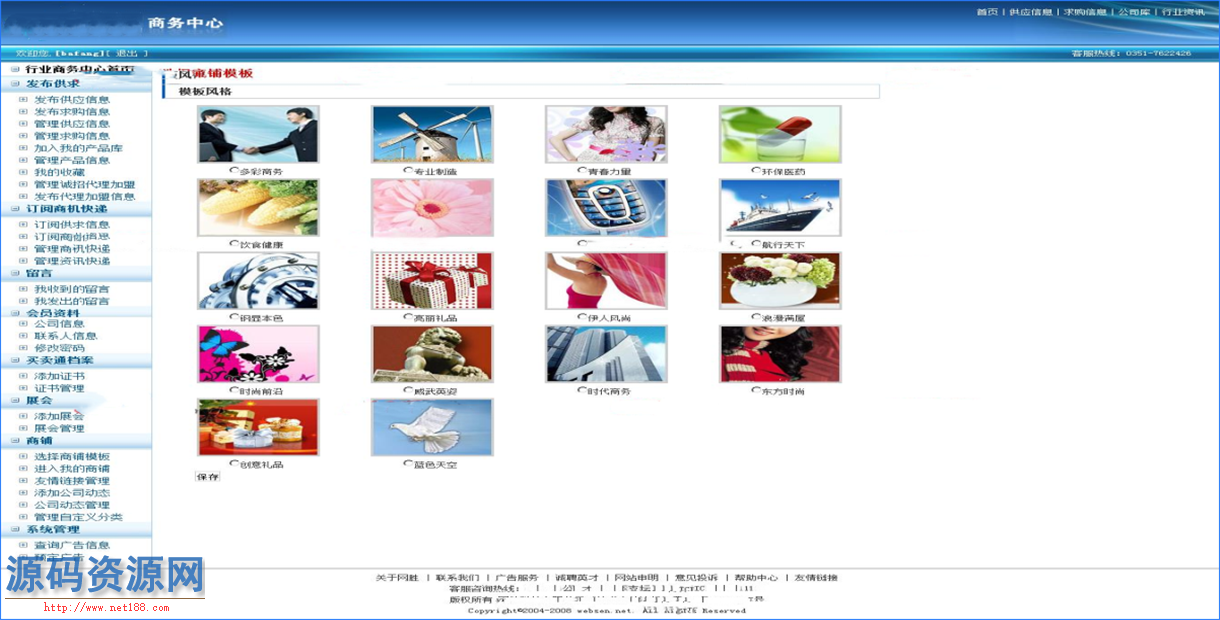Select the 多彩商务 template radio button
Screen dimensions: 1220x620
pos(233,171)
